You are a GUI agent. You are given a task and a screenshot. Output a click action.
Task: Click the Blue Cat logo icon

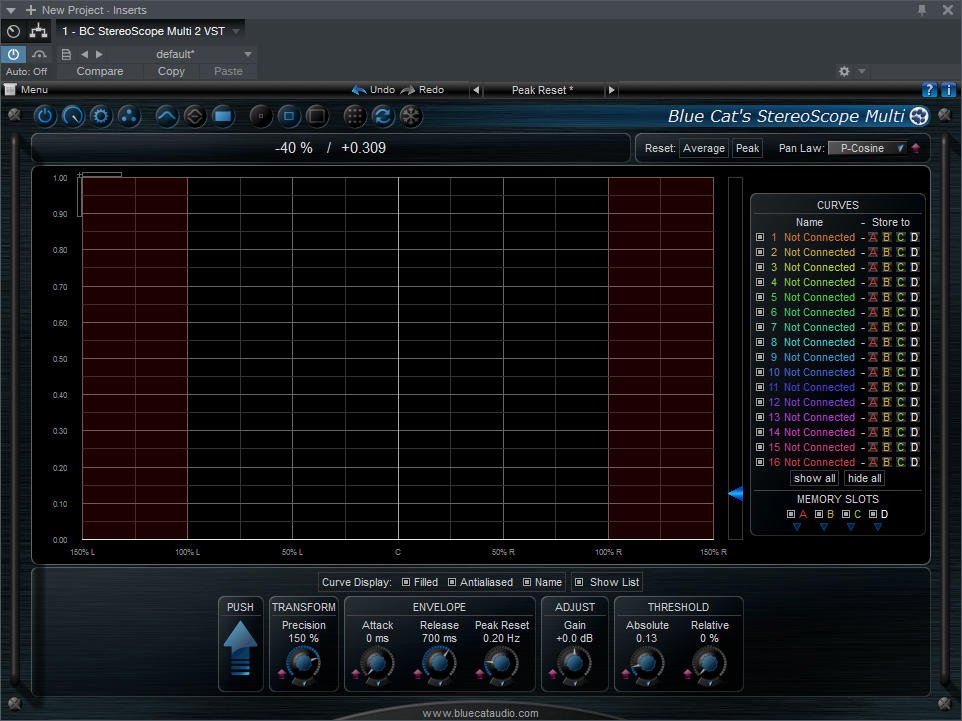click(918, 116)
